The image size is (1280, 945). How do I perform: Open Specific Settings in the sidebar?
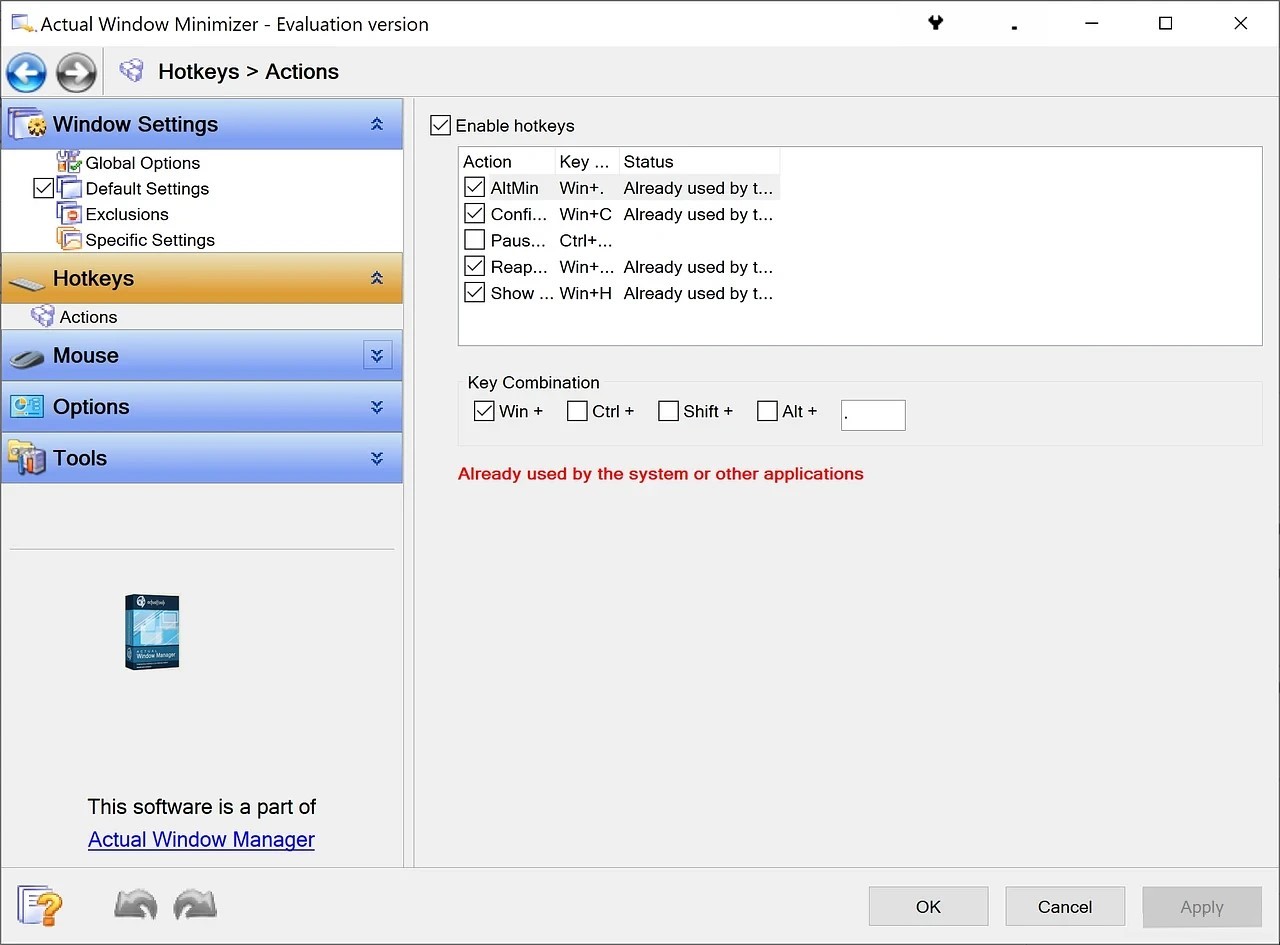click(x=149, y=239)
